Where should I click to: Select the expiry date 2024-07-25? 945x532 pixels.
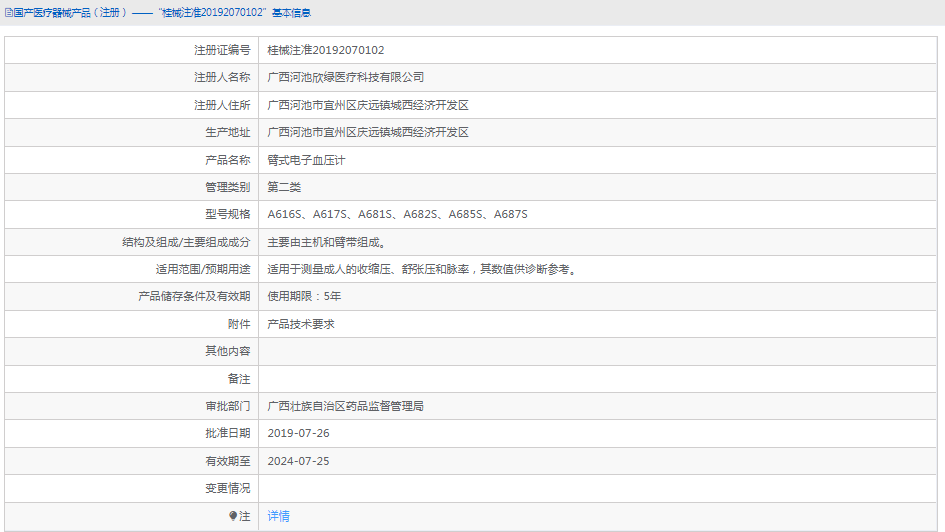[x=298, y=462]
